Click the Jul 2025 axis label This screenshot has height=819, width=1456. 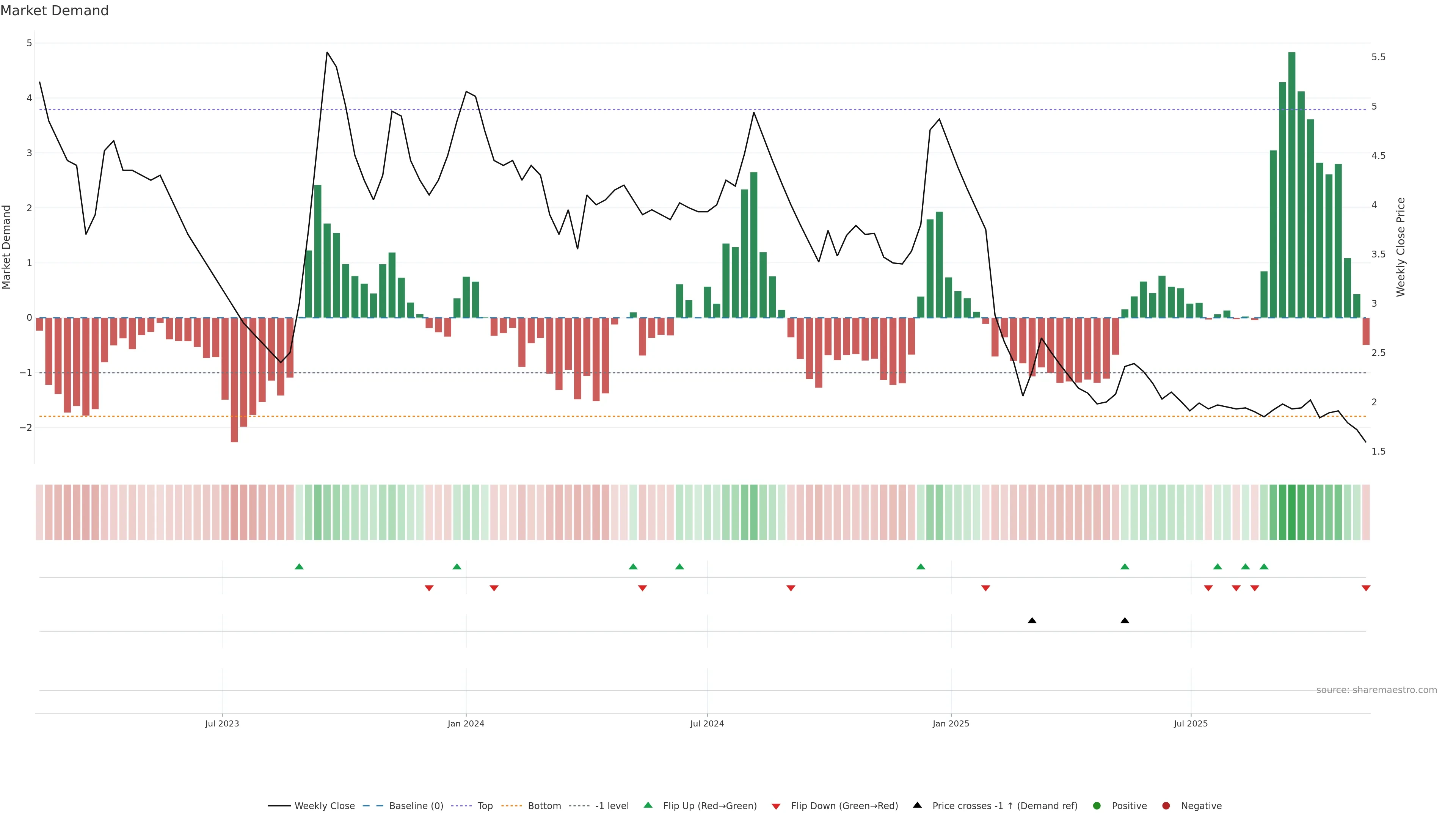(1190, 723)
